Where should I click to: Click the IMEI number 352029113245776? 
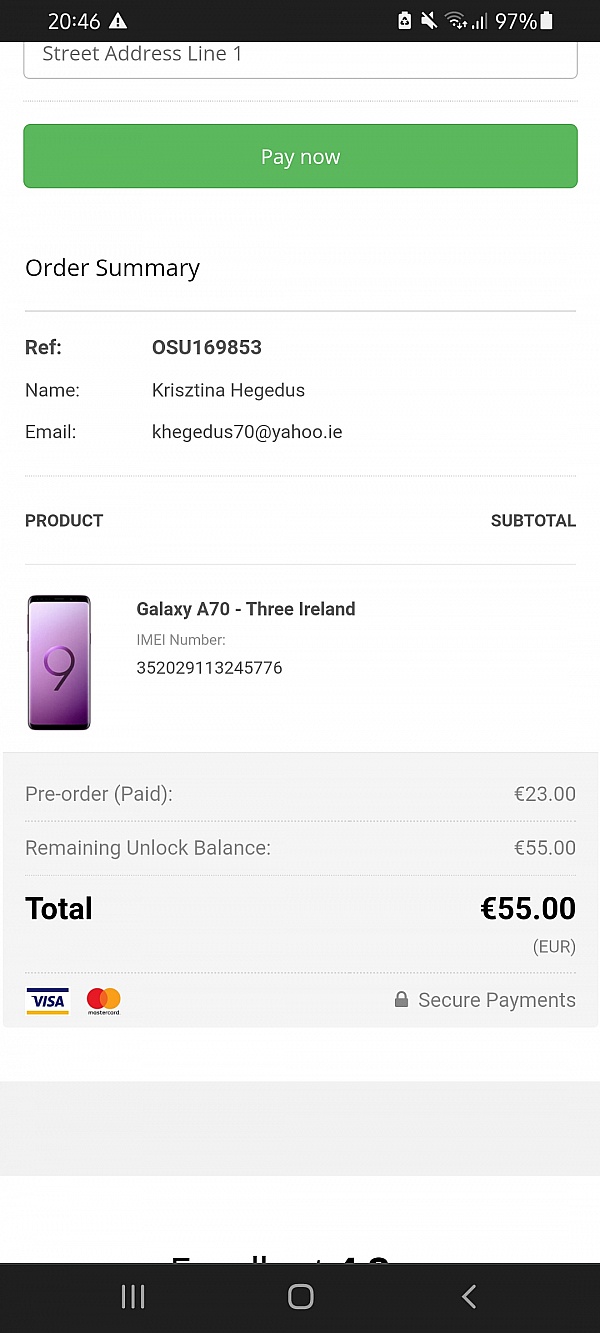209,667
